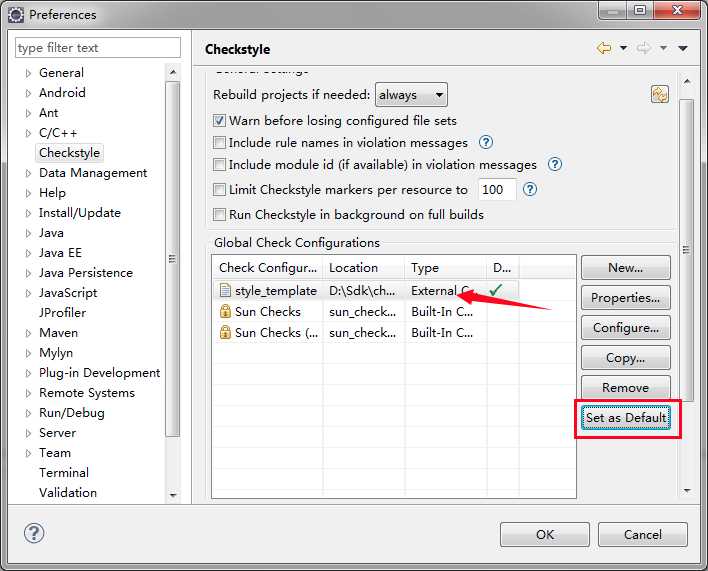Click help icon for rule names option
Viewport: 708px width, 571px height.
tap(485, 143)
